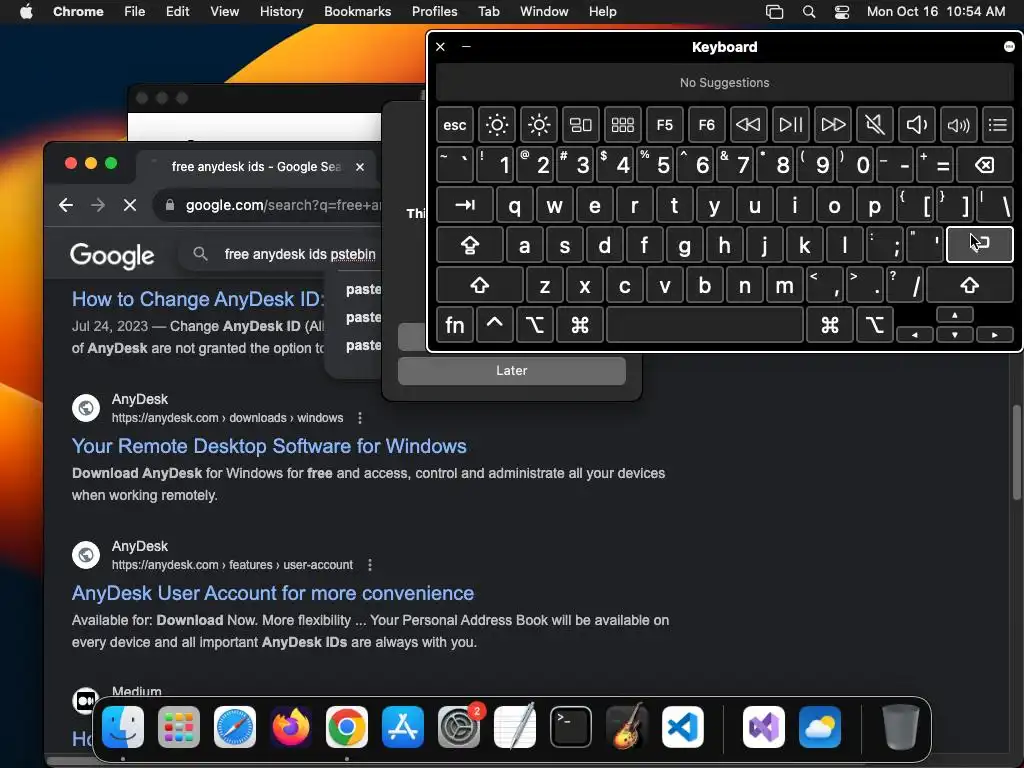Toggle the right option key
This screenshot has height=768, width=1024.
[x=874, y=325]
